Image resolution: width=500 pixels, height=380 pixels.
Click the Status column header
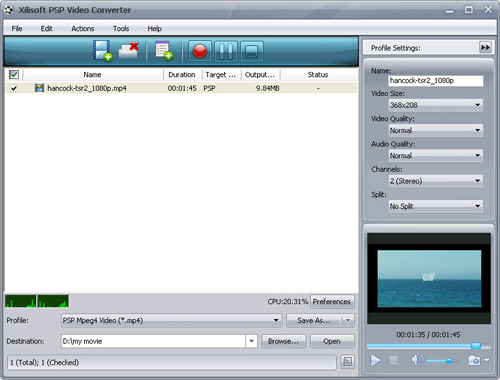[318, 75]
